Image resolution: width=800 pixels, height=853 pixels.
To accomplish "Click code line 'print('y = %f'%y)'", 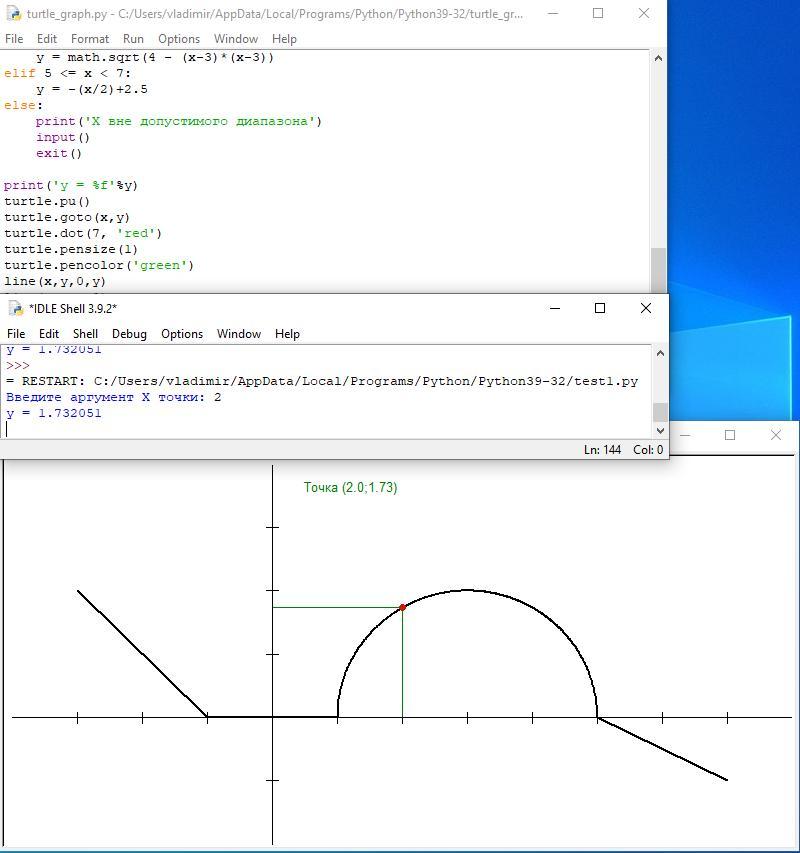I will (71, 186).
